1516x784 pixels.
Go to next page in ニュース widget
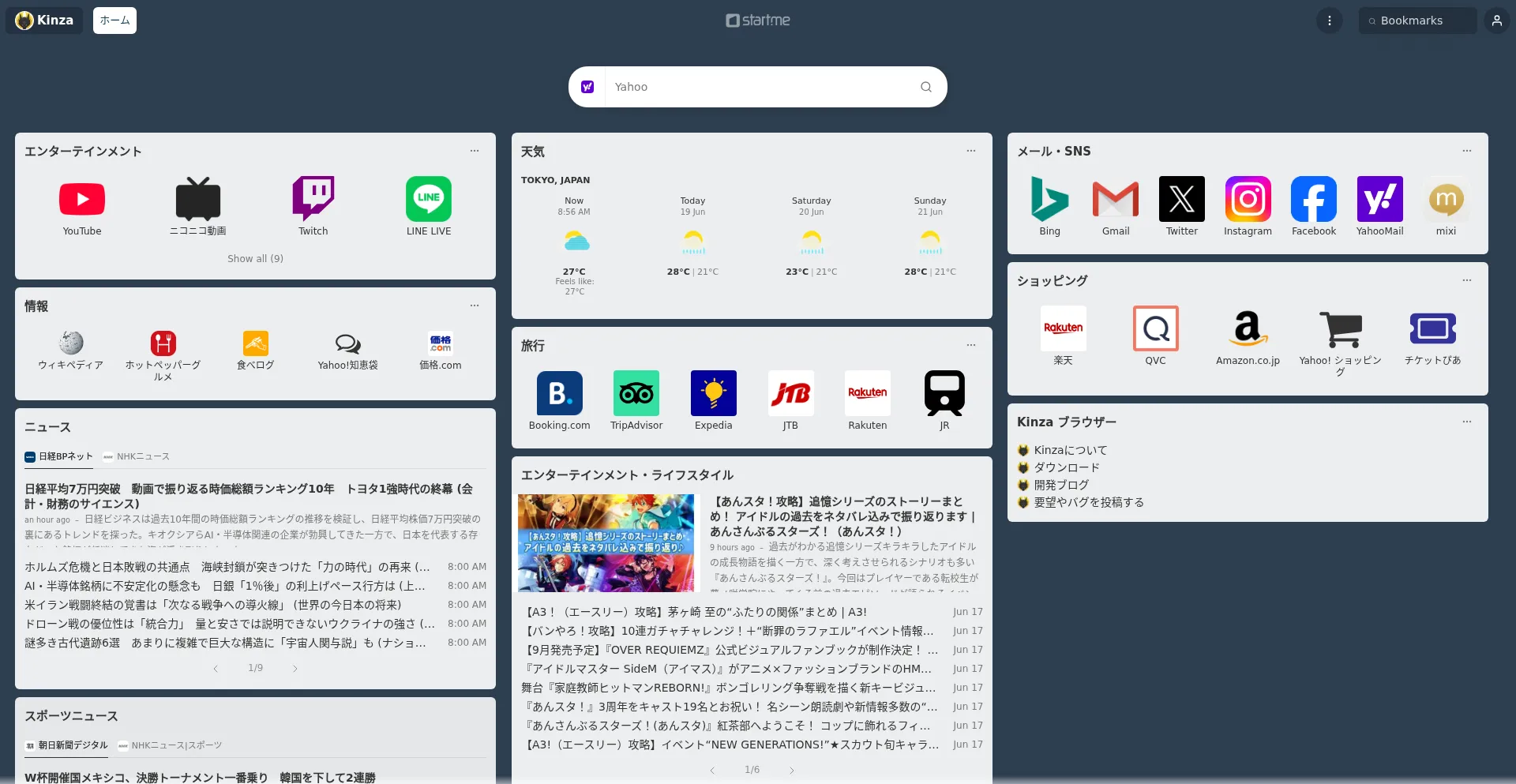click(x=295, y=669)
